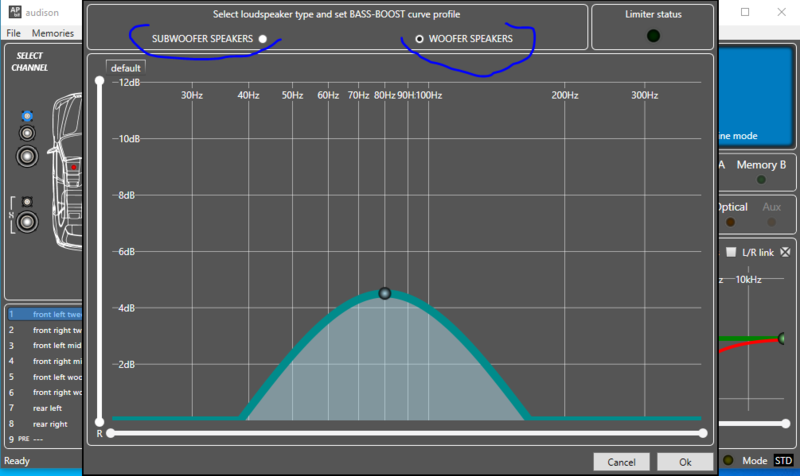Click the left handle of the horizontal range slider
The image size is (800, 476).
pyautogui.click(x=110, y=433)
